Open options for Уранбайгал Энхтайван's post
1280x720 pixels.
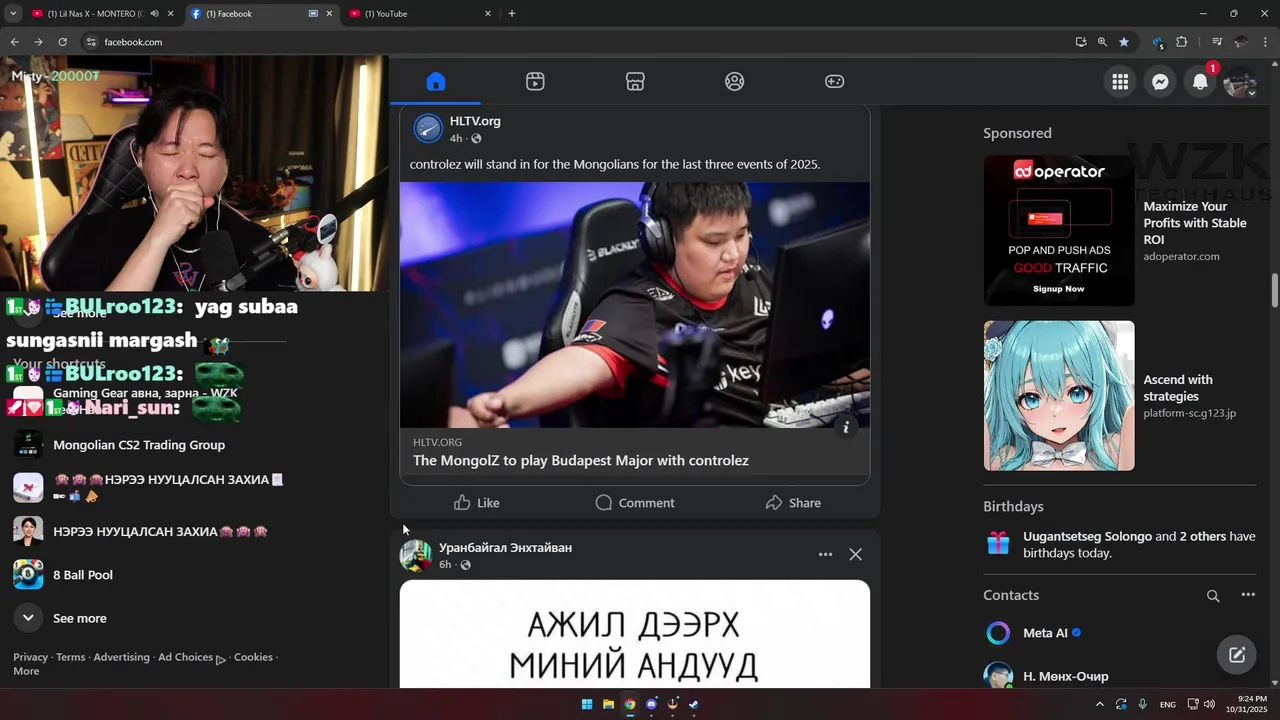coord(825,554)
